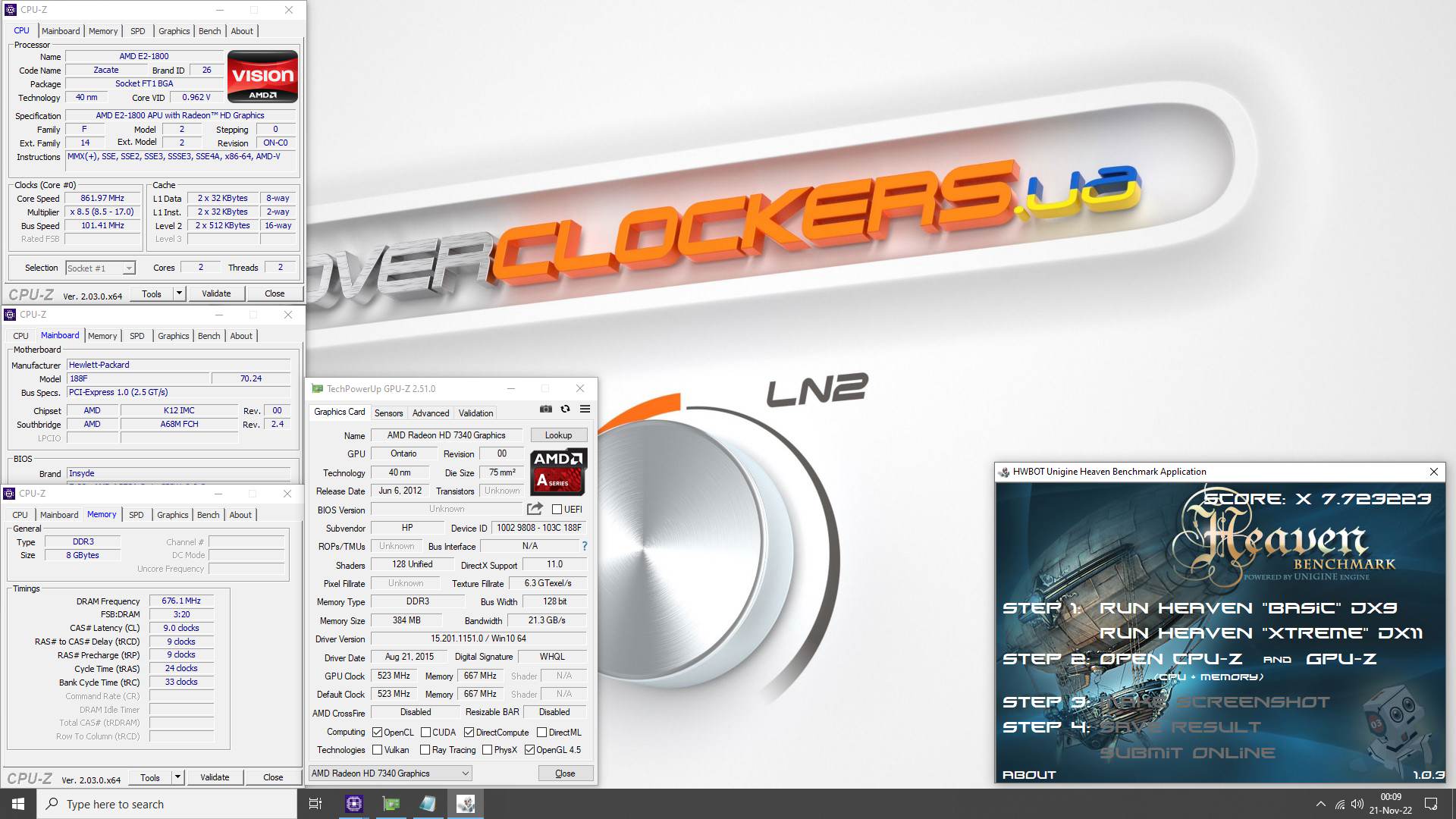Click the Lookup button in GPU-Z
Screen dimensions: 1456x819
click(559, 435)
